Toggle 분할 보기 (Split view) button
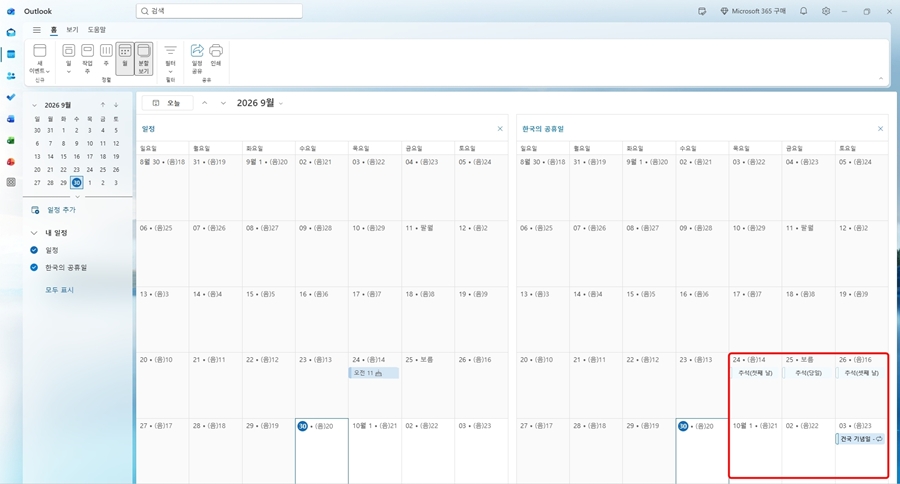This screenshot has height=484, width=900. (143, 59)
